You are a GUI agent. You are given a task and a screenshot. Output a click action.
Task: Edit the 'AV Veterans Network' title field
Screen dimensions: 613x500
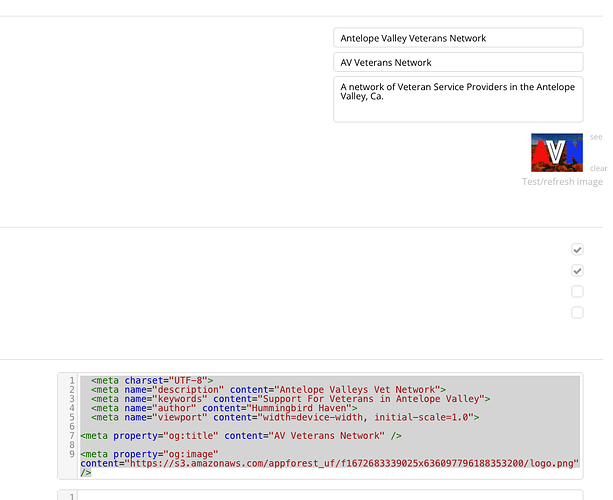[458, 62]
